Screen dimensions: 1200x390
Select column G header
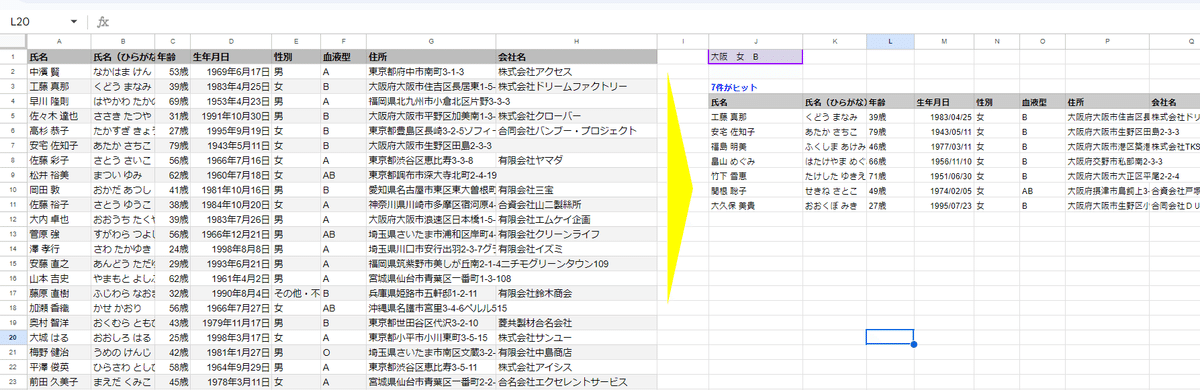tap(430, 41)
